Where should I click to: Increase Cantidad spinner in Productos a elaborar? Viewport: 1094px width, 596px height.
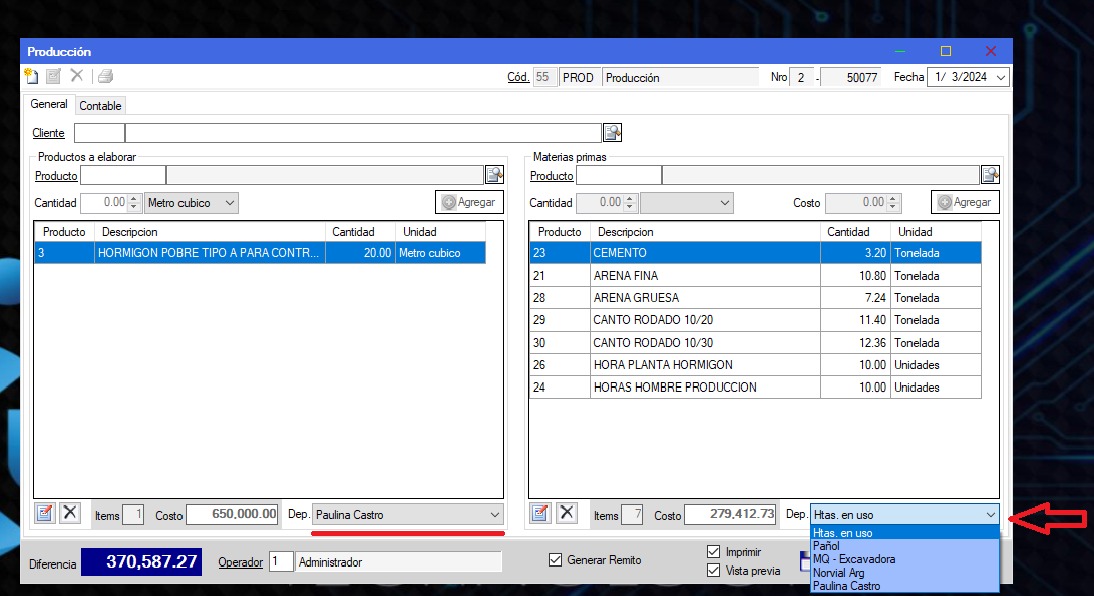pyautogui.click(x=135, y=198)
